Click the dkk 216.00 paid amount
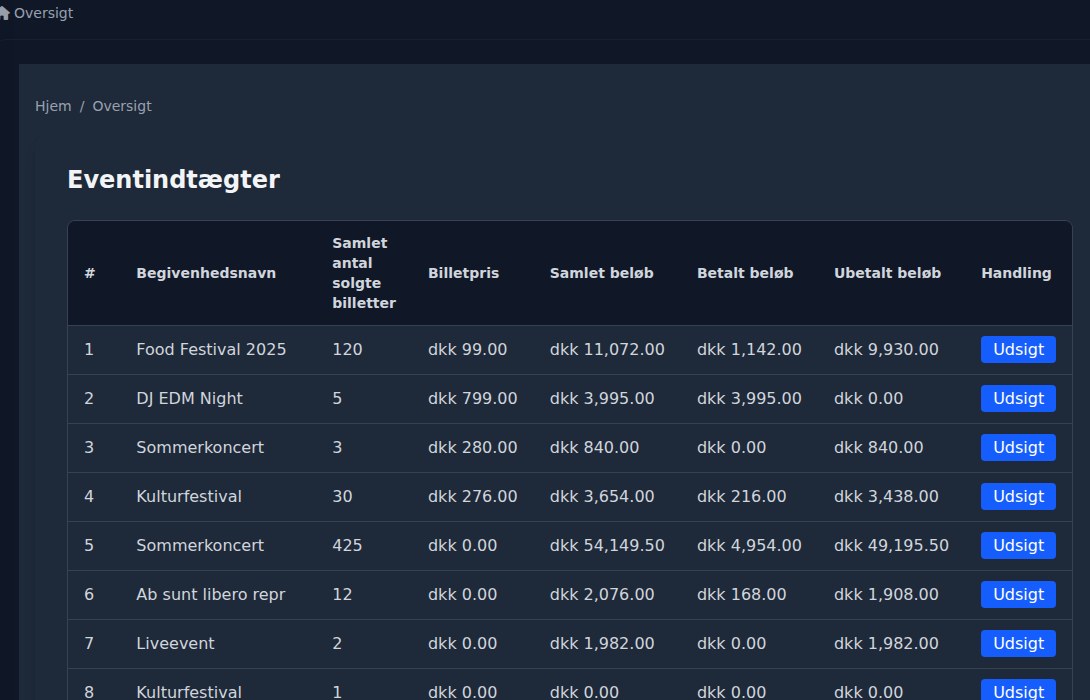This screenshot has height=700, width=1090. tap(741, 497)
